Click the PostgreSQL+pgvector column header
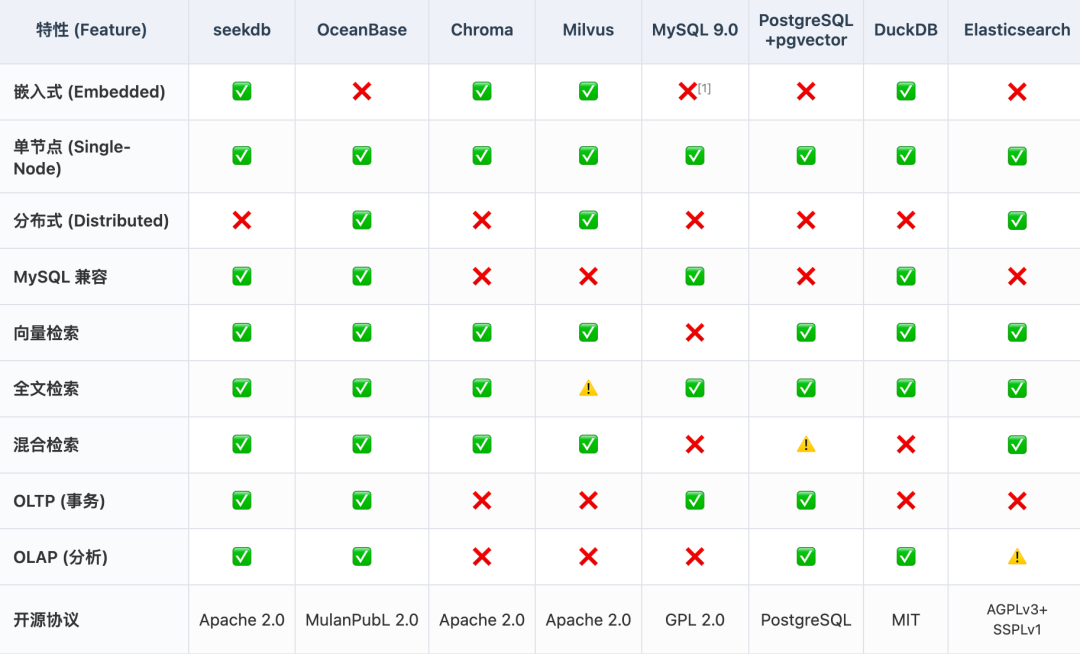Screen dimensions: 1080x654 tap(805, 30)
